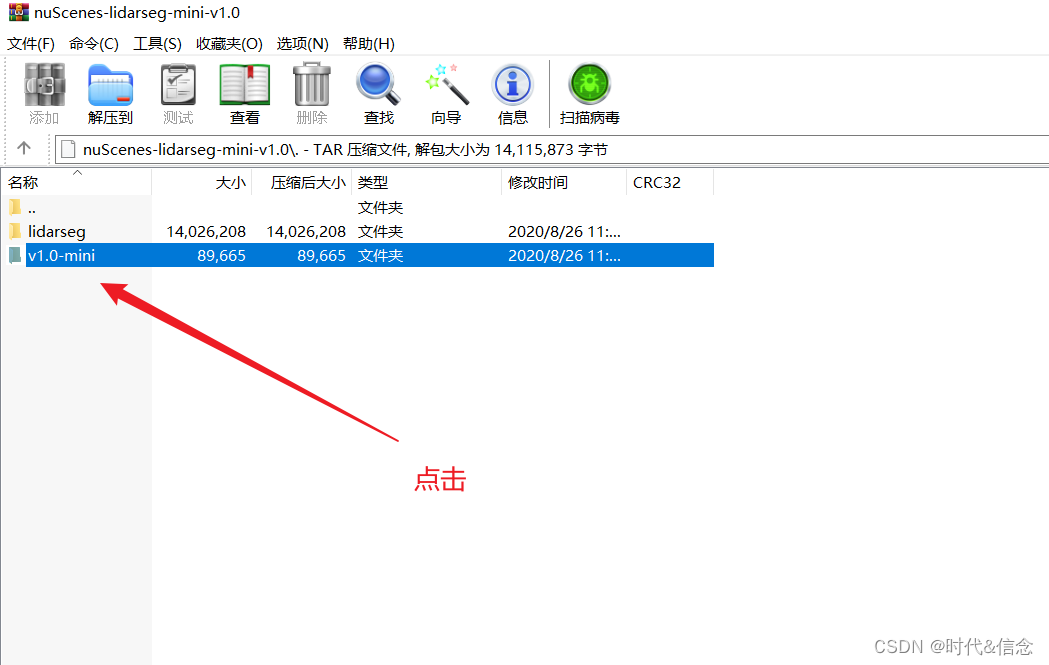The width and height of the screenshot is (1049, 665).
Task: Select the v1.0-mini folder name
Action: click(62, 256)
